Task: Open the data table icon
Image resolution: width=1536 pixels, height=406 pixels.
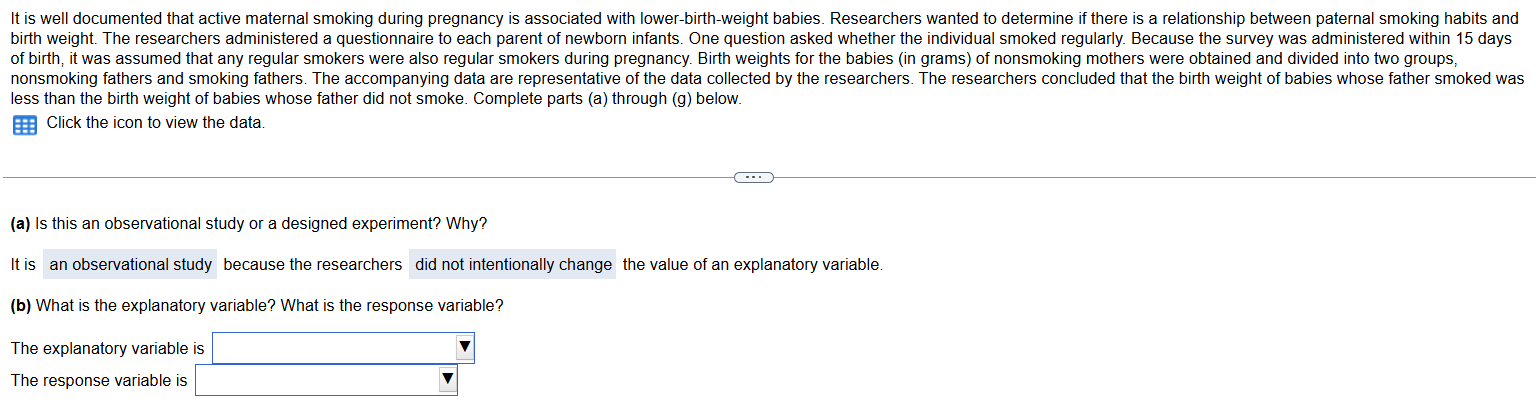Action: (x=24, y=125)
